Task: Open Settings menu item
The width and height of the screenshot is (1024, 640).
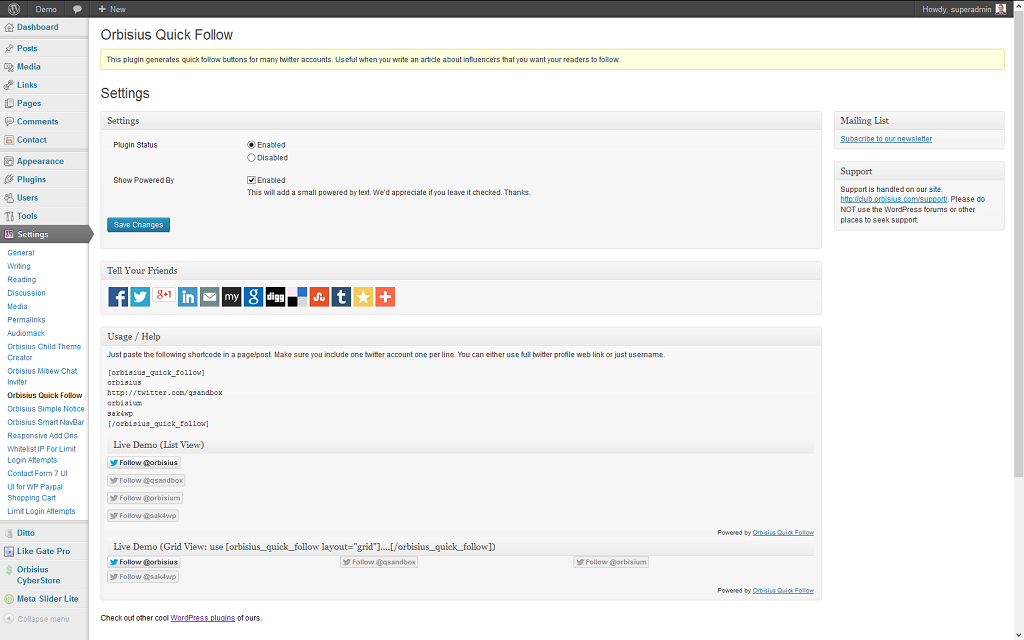Action: click(44, 234)
